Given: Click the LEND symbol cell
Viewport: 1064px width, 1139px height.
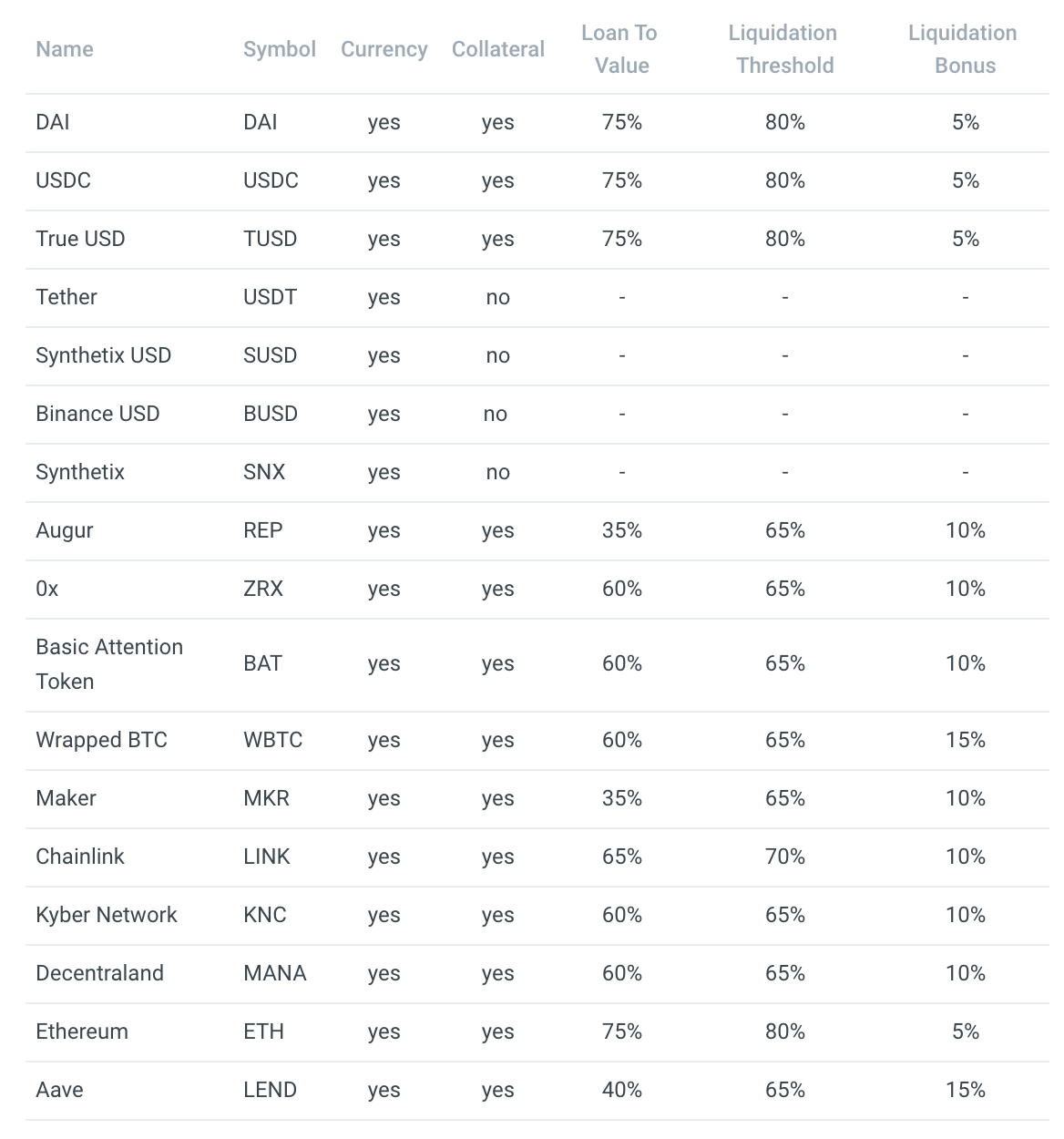Looking at the screenshot, I should [x=271, y=1090].
